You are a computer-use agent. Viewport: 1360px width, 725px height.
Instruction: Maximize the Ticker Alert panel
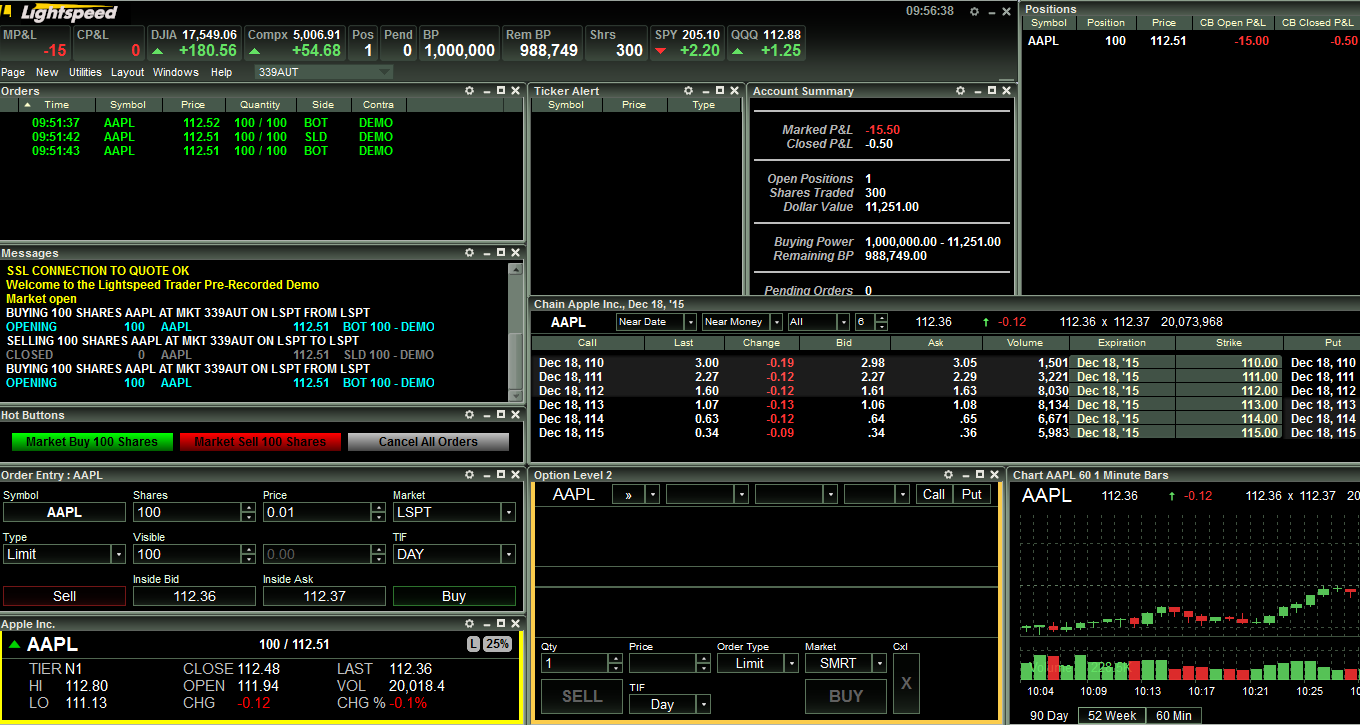[x=721, y=90]
